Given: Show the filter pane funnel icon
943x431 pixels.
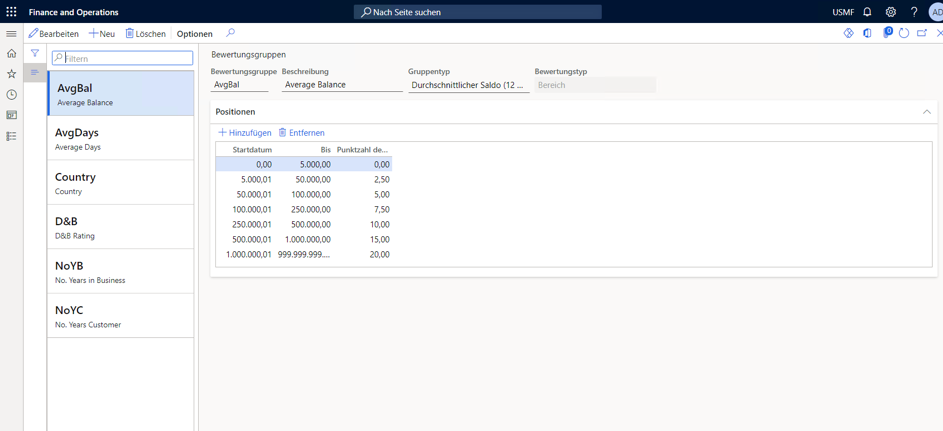Looking at the screenshot, I should [35, 54].
